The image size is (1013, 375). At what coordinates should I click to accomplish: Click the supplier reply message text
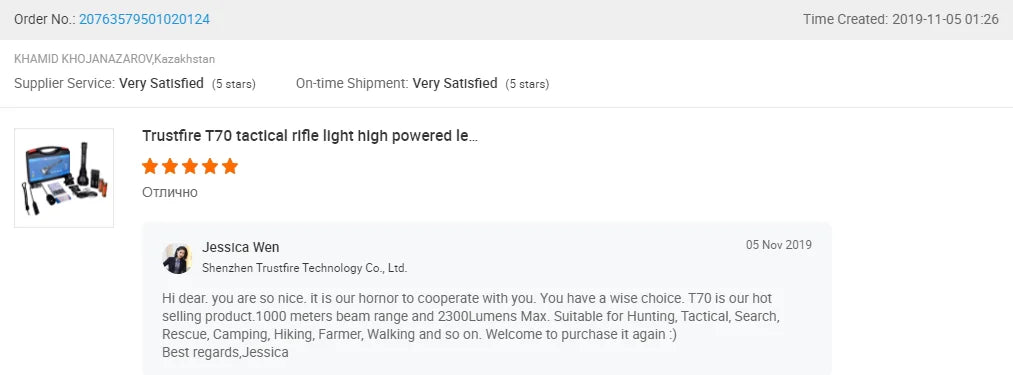(x=471, y=325)
